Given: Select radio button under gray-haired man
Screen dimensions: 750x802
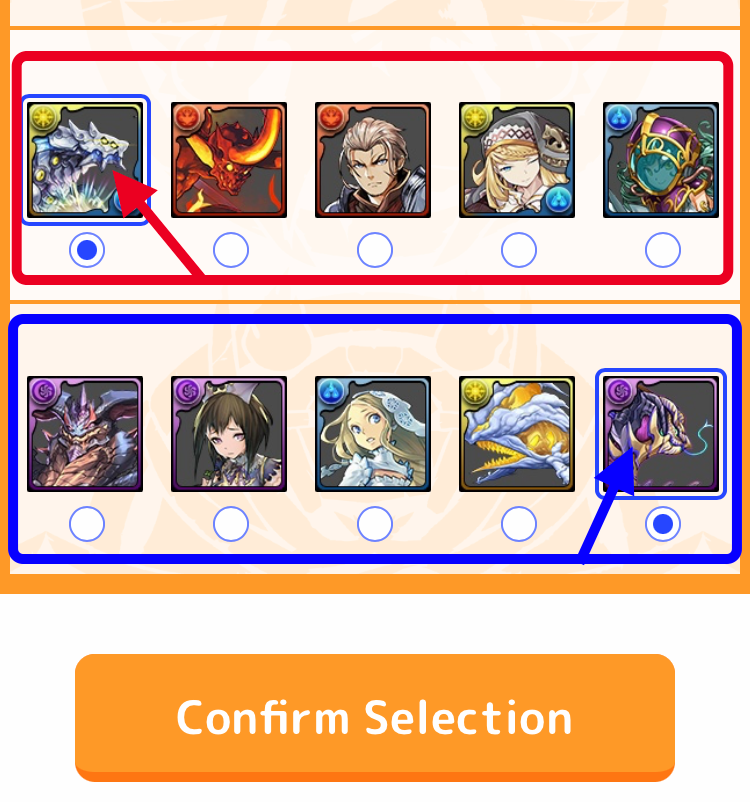Looking at the screenshot, I should point(375,250).
